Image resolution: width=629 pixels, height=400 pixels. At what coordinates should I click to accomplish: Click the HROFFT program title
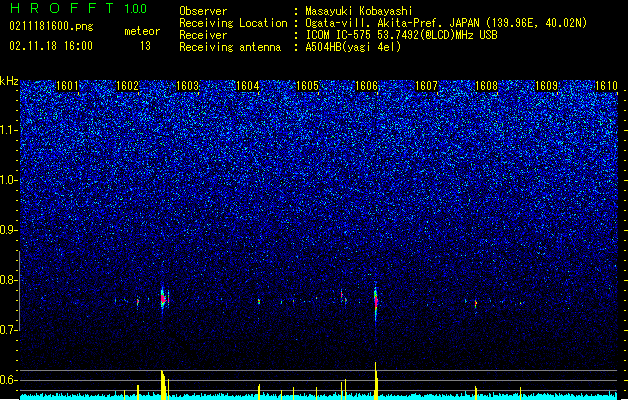tap(61, 8)
